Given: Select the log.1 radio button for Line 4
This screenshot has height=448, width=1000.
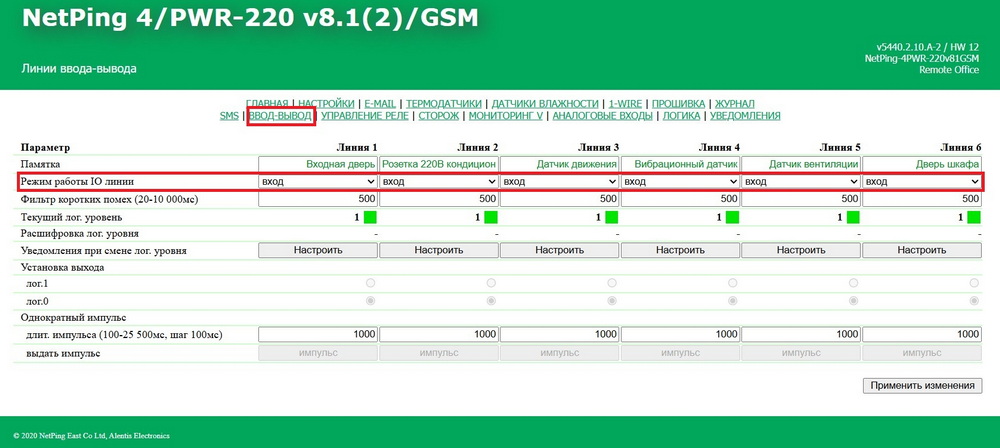Looking at the screenshot, I should click(x=732, y=284).
